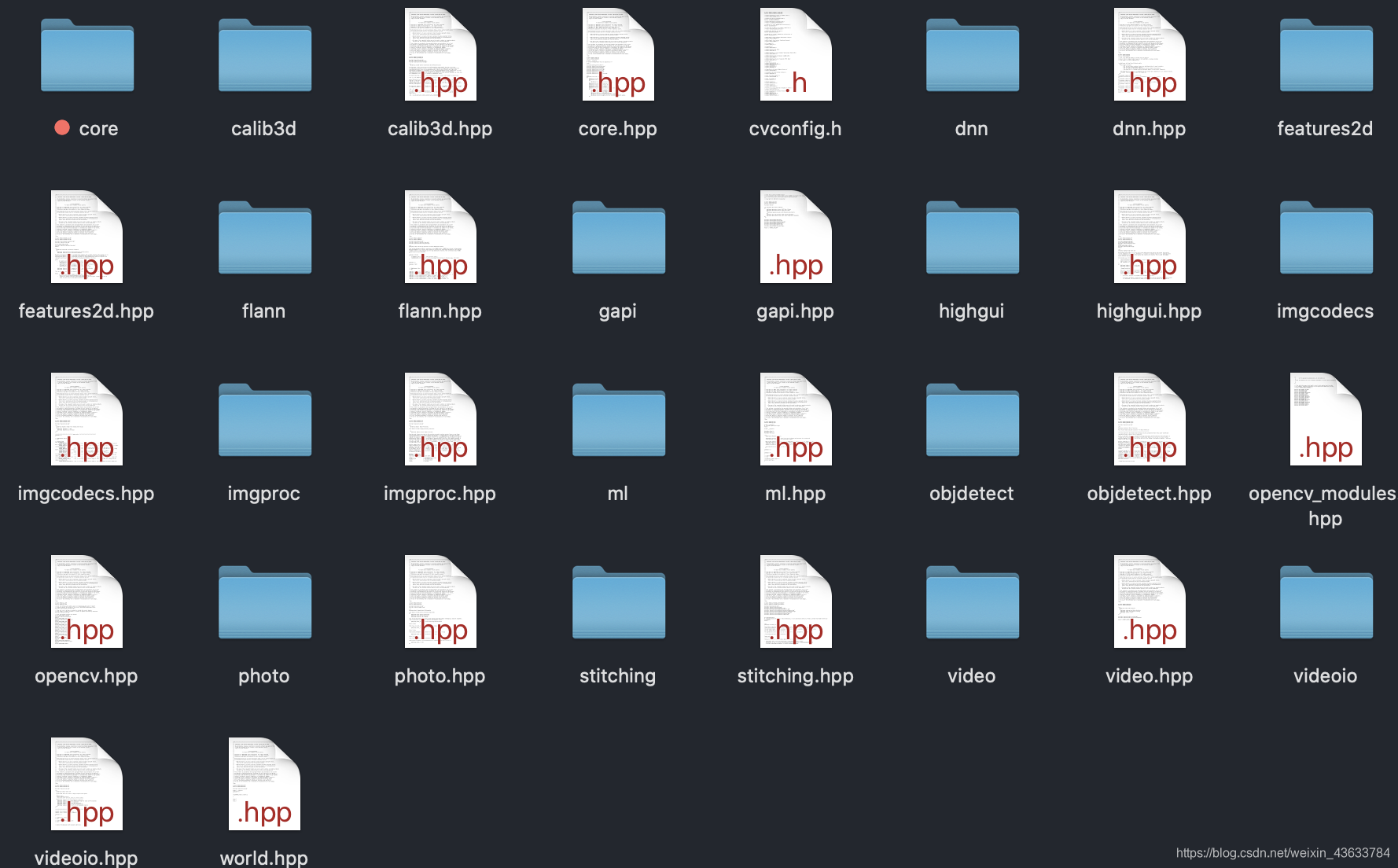Click the video.hpp file icon
Viewport: 1398px width, 868px height.
[x=1150, y=601]
